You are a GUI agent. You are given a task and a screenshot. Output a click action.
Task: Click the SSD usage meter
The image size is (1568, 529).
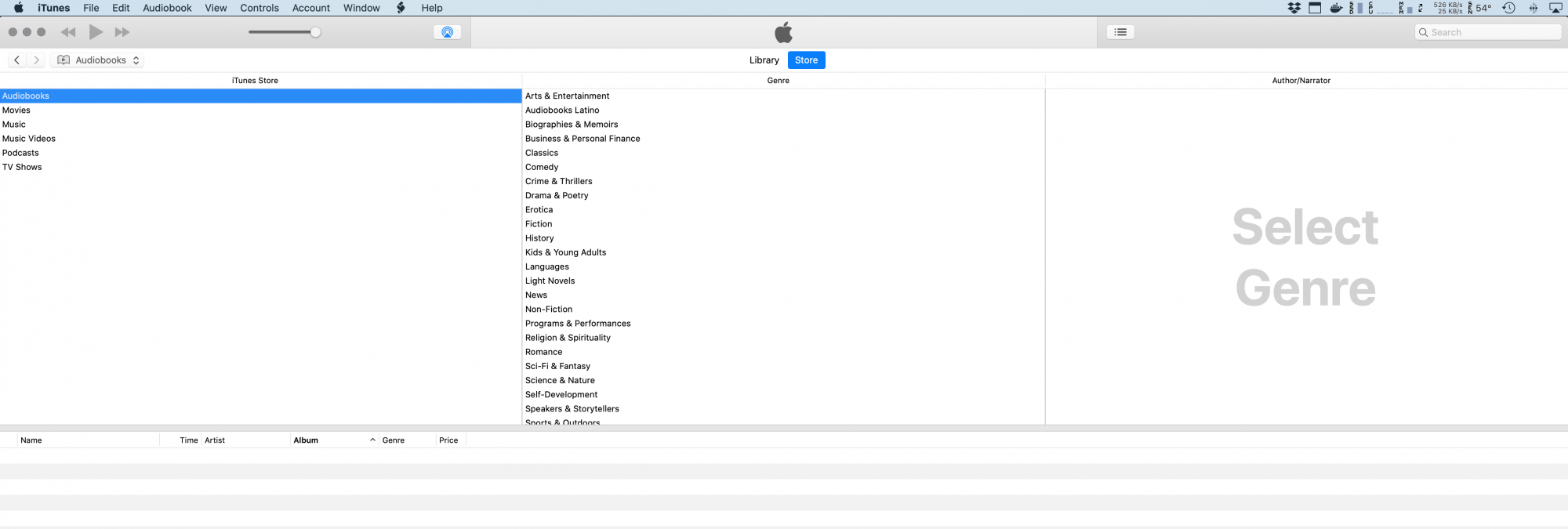[x=1356, y=8]
